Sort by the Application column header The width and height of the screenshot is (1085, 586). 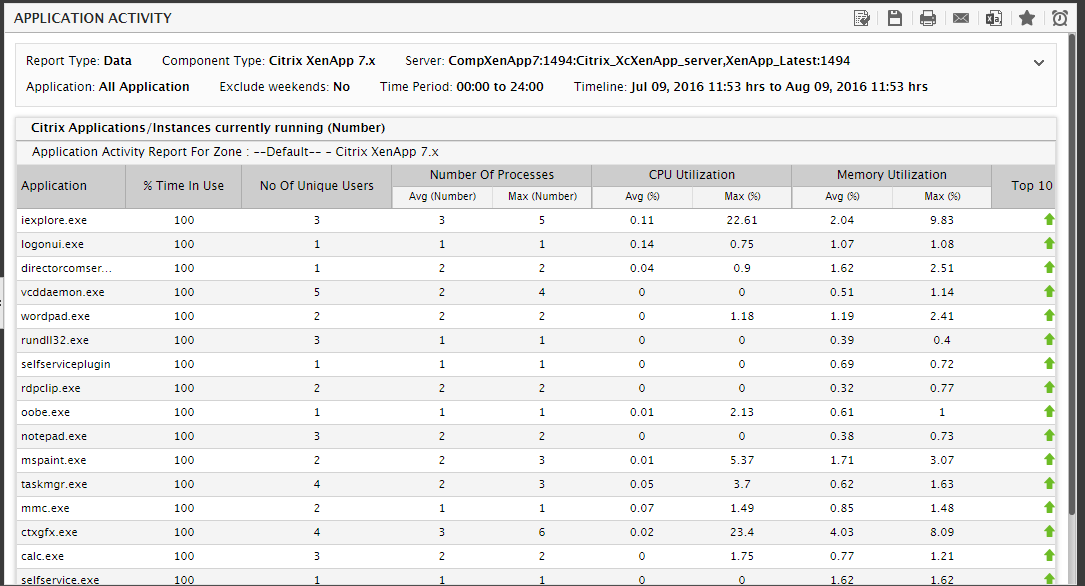point(71,186)
